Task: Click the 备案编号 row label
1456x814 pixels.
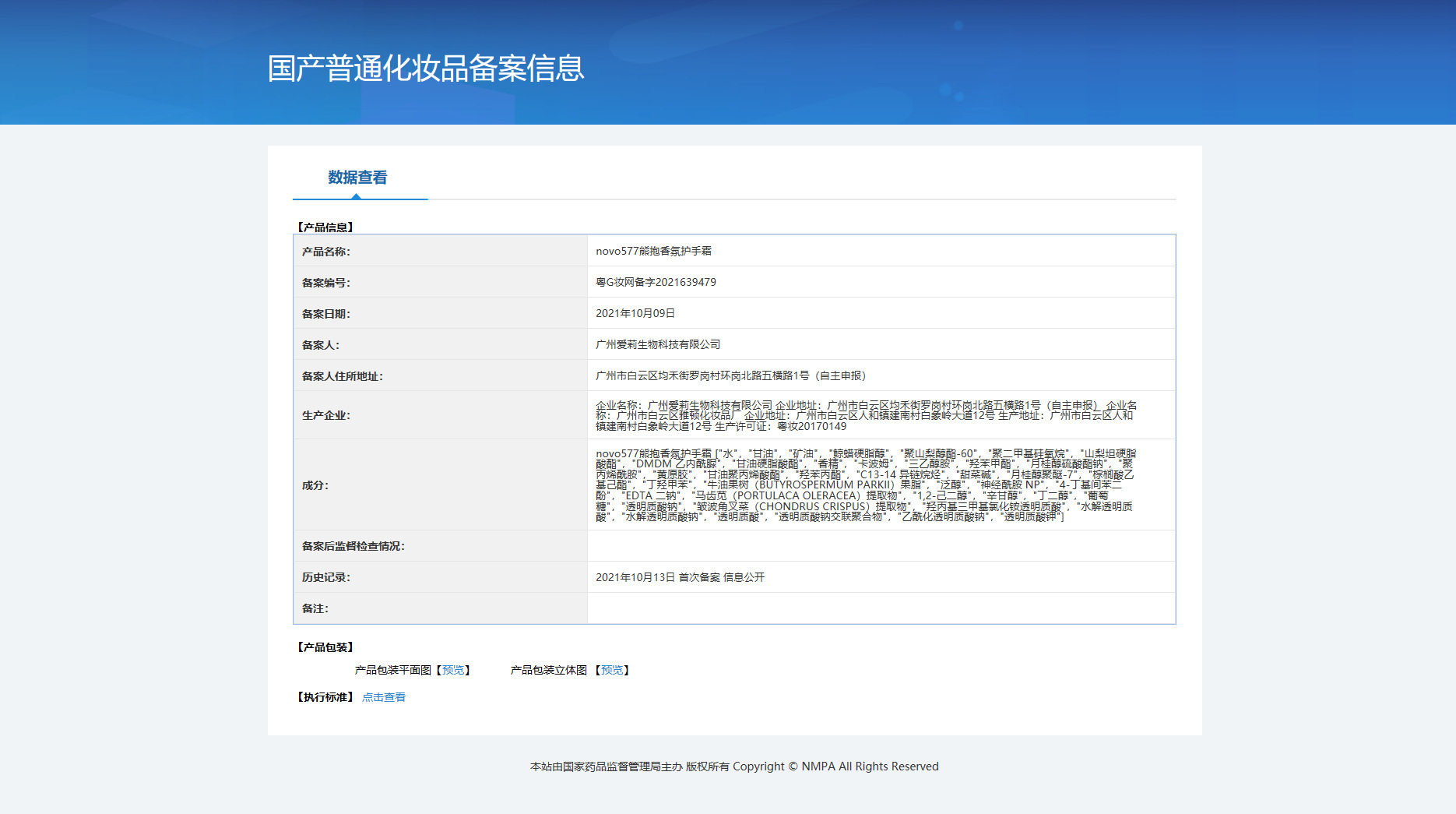Action: click(x=326, y=283)
